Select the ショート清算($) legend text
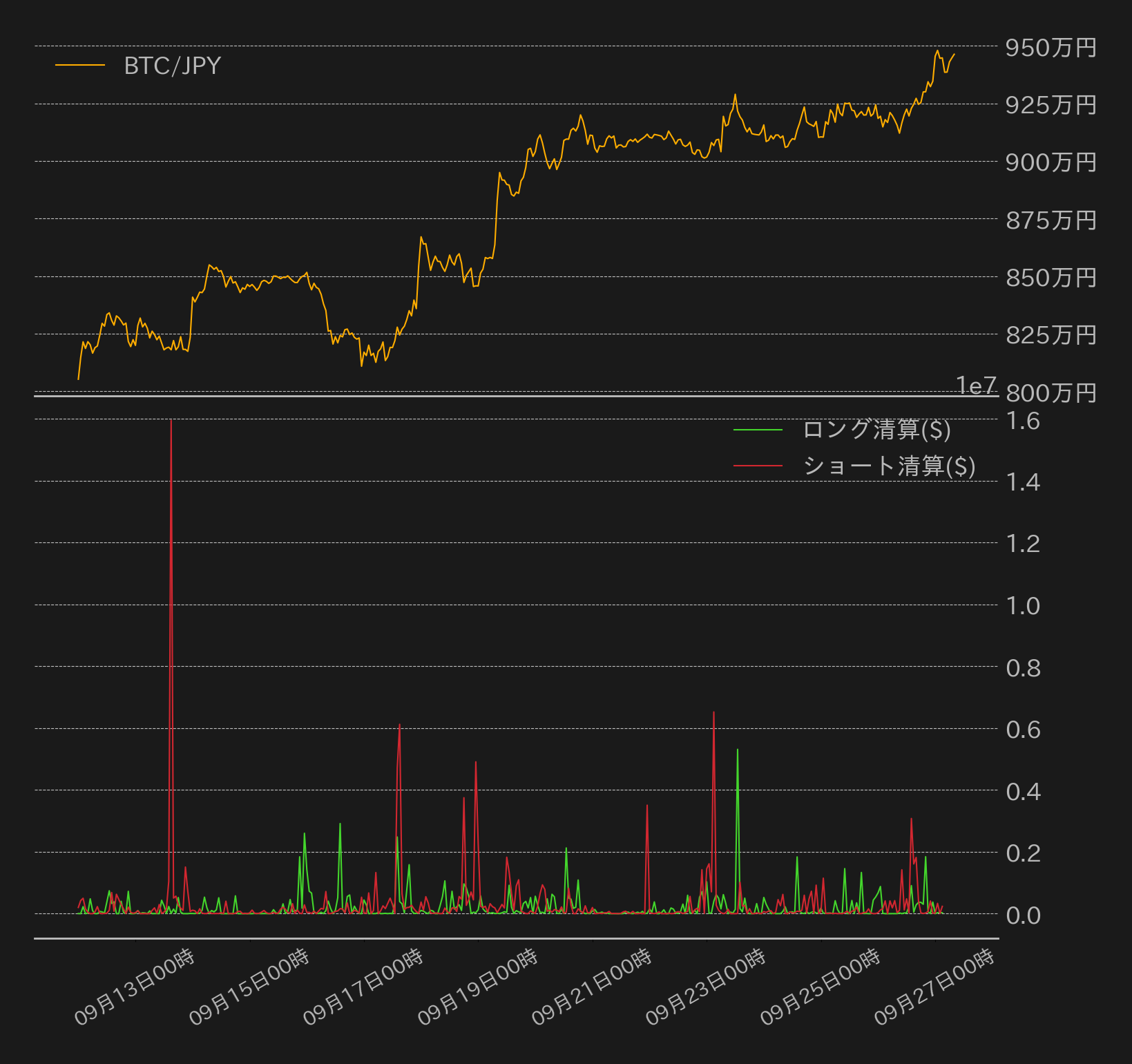The image size is (1132, 1064). 890,466
